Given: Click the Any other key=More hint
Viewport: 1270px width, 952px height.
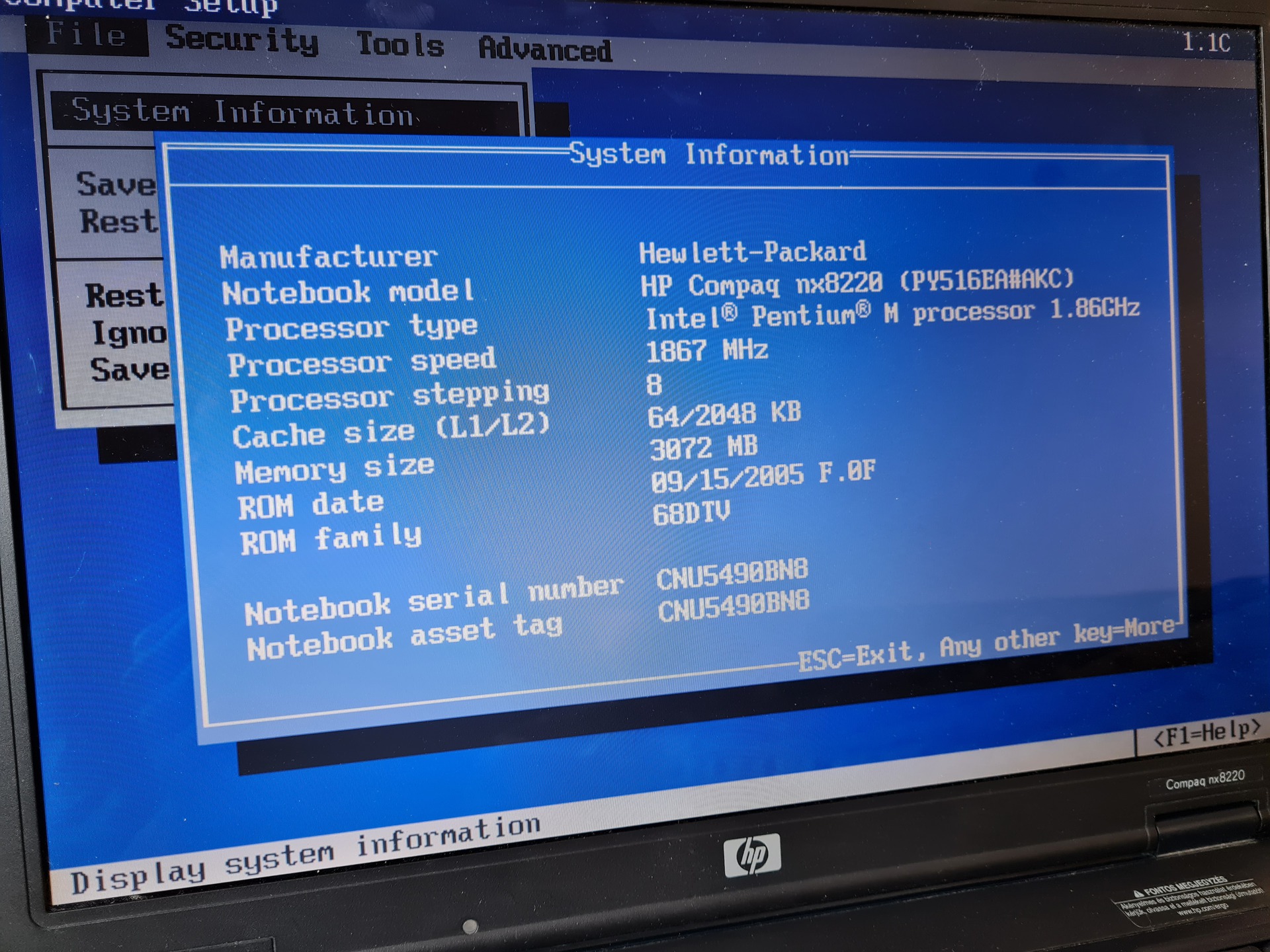Looking at the screenshot, I should [x=1056, y=637].
